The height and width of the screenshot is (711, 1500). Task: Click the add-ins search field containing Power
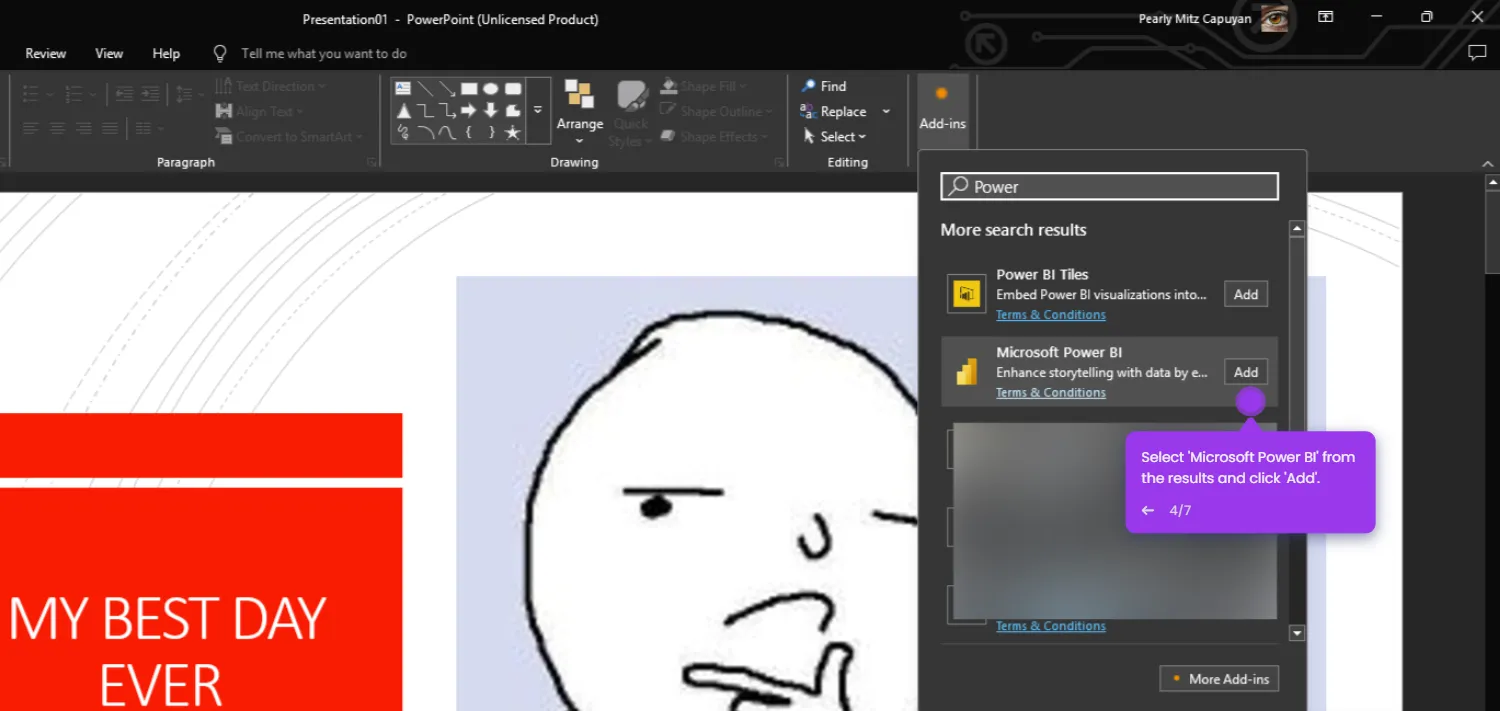(1110, 186)
